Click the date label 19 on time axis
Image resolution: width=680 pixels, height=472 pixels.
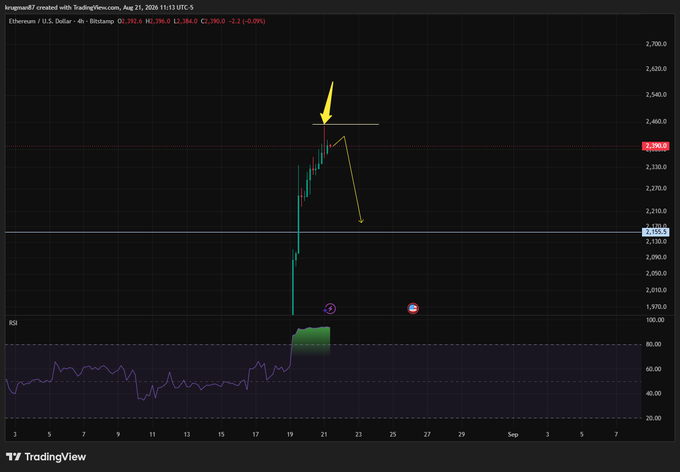pyautogui.click(x=290, y=434)
